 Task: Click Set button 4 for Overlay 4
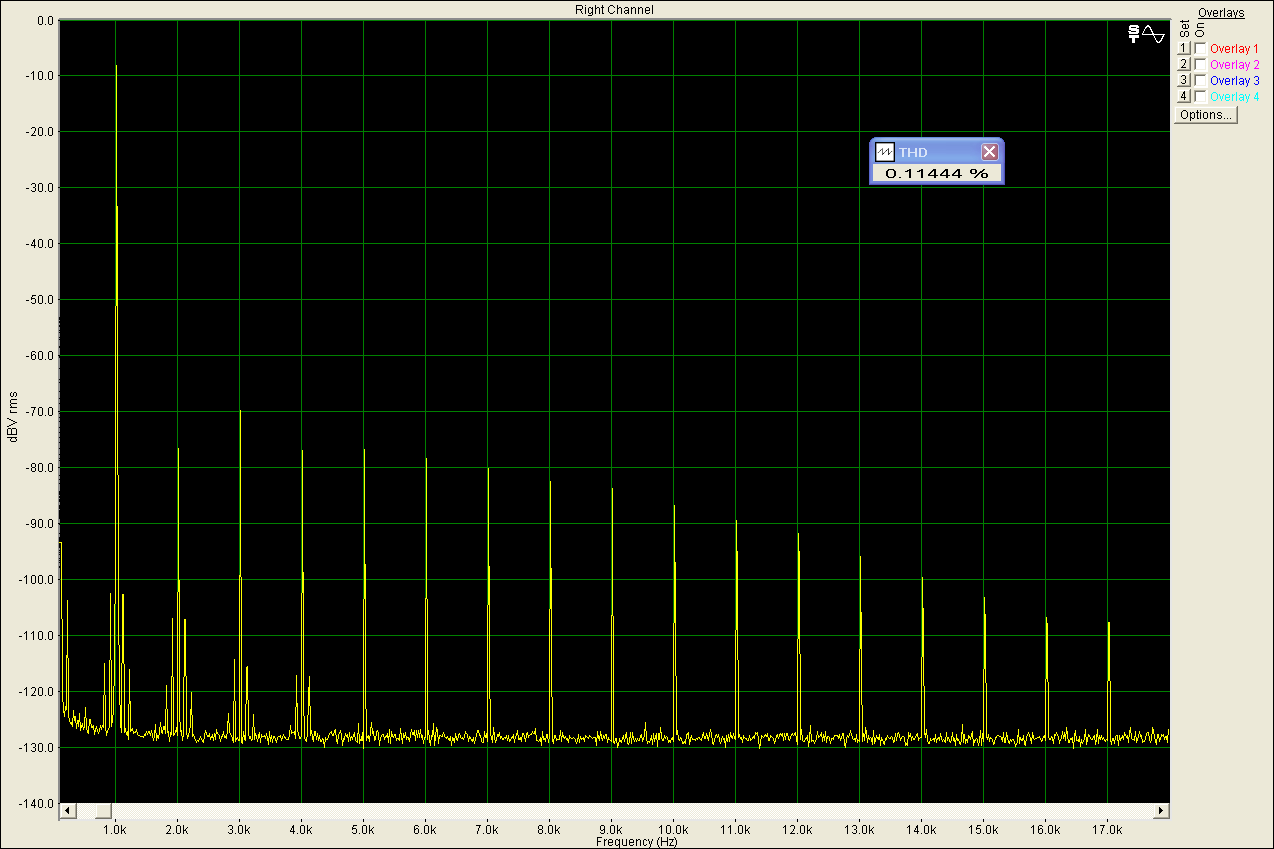tap(1183, 96)
